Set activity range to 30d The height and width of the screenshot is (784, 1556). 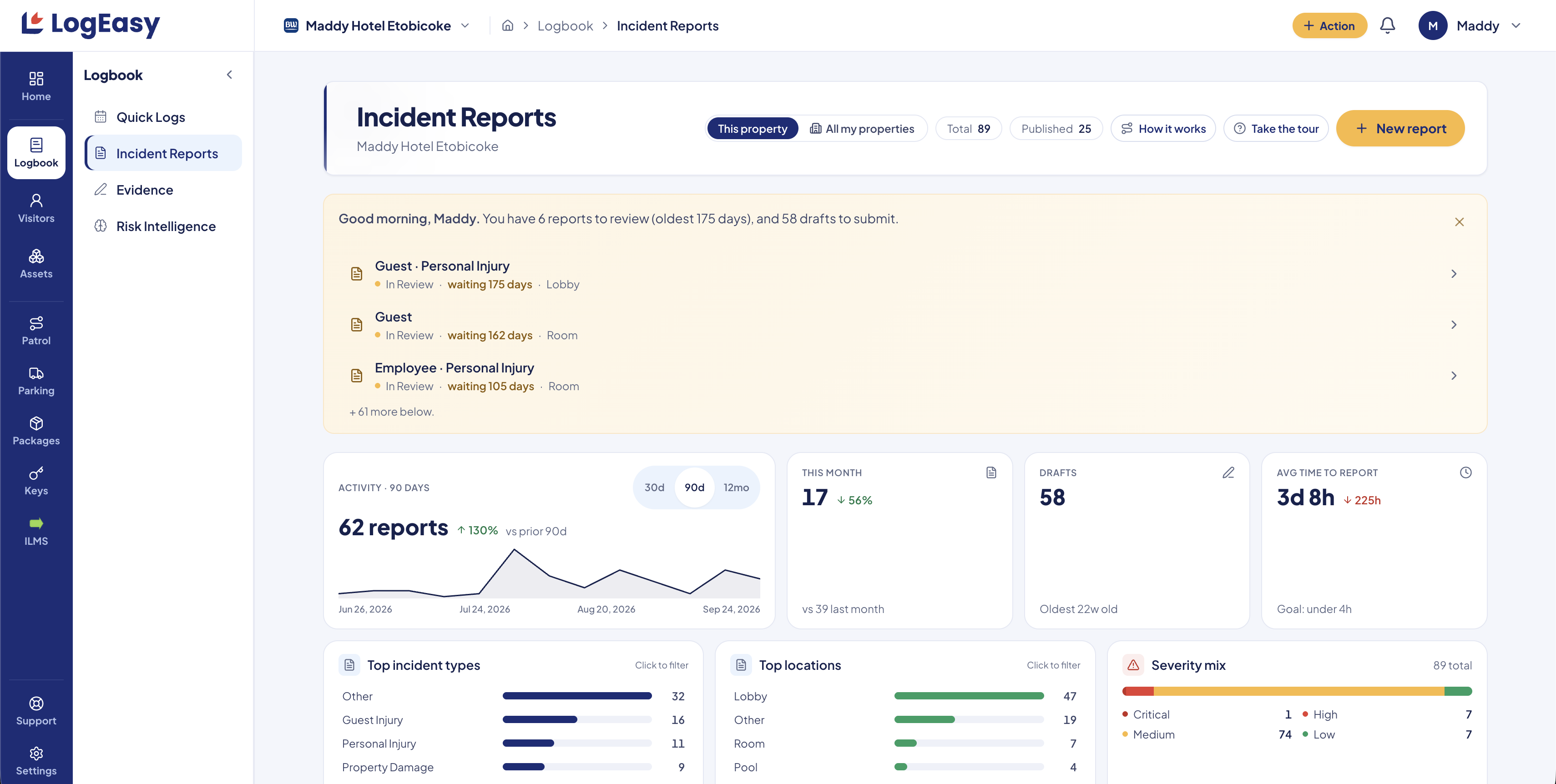click(654, 487)
